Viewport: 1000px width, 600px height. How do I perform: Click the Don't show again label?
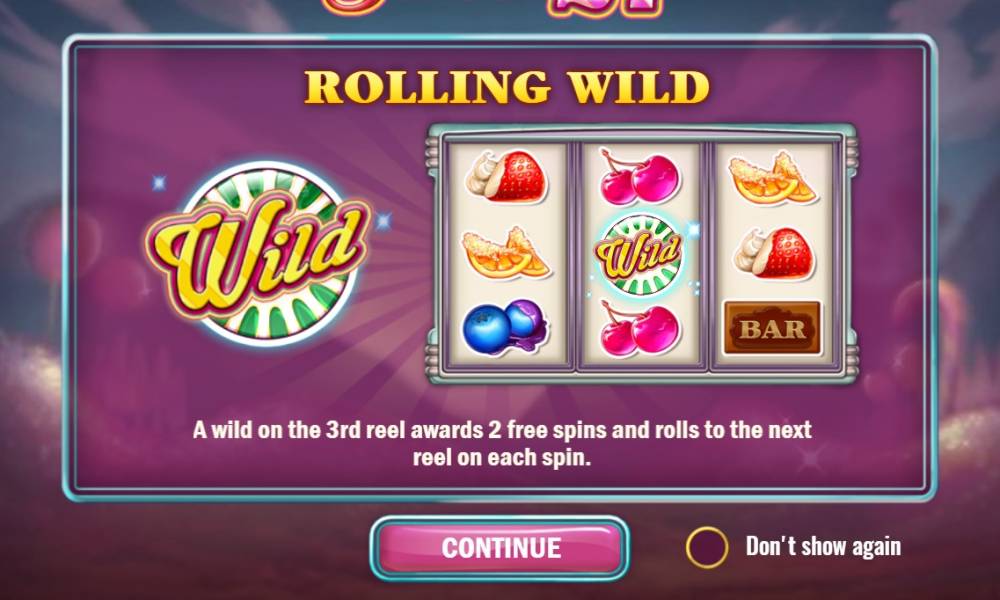pyautogui.click(x=823, y=546)
